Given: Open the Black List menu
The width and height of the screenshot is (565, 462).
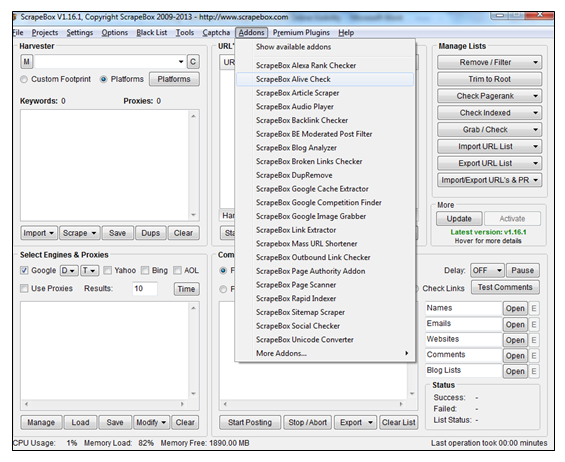Looking at the screenshot, I should coord(152,33).
